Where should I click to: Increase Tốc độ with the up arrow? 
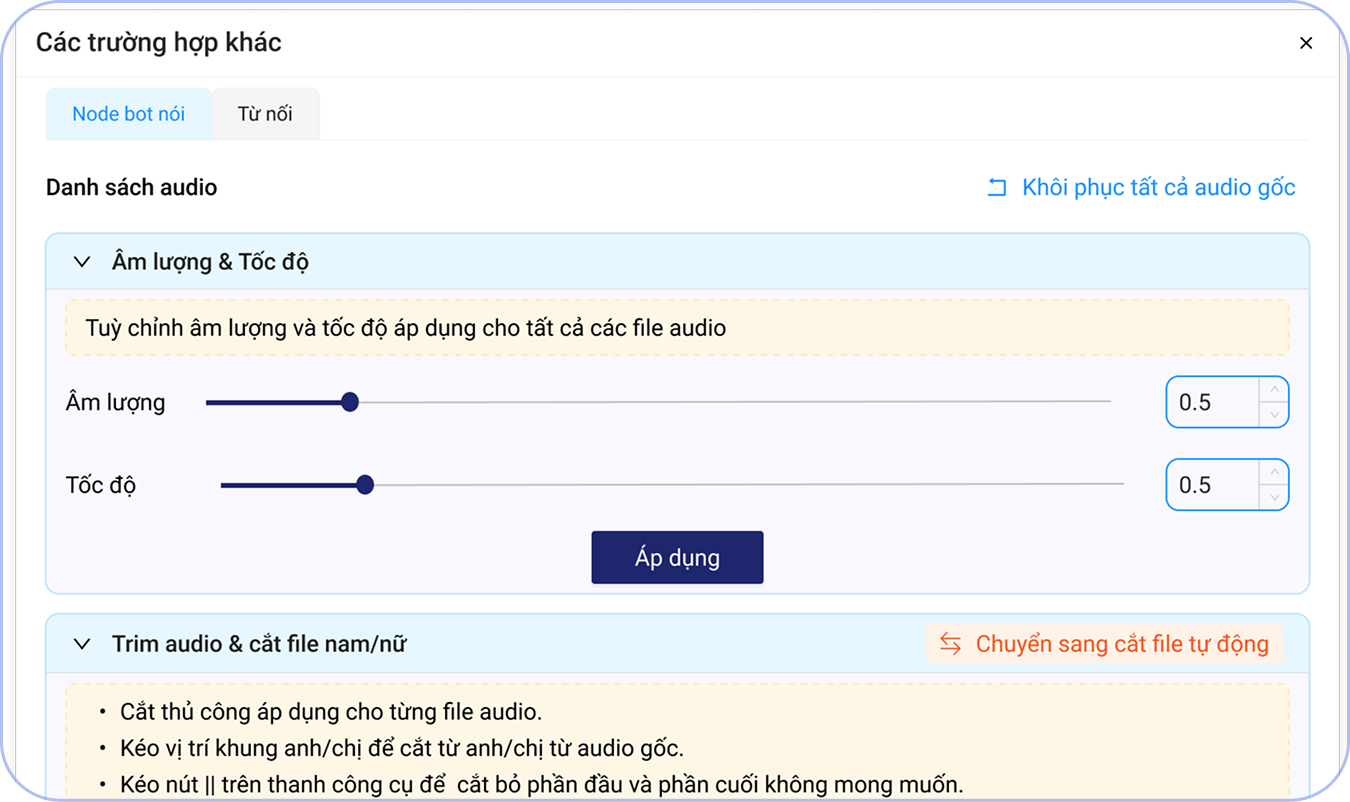(1274, 473)
